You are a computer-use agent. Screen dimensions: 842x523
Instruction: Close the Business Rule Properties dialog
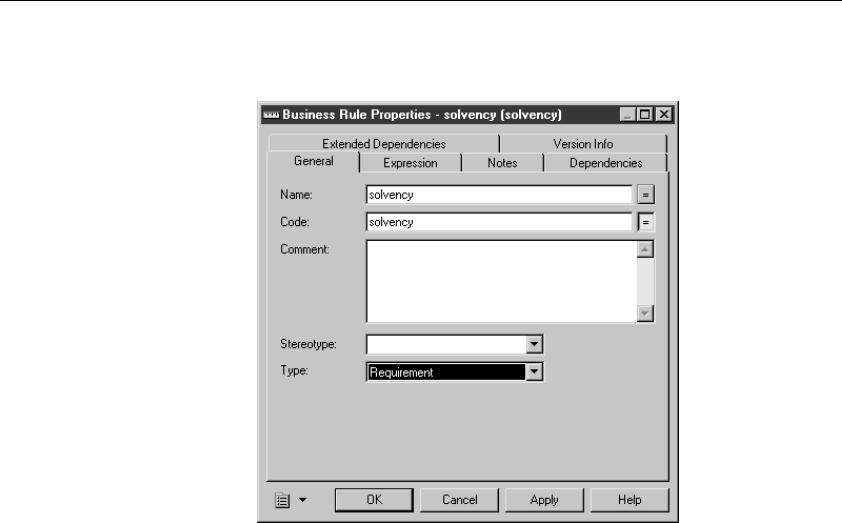[664, 114]
